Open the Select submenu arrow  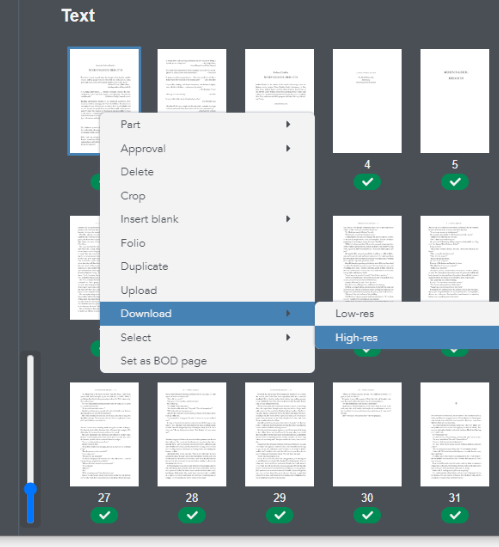point(288,337)
